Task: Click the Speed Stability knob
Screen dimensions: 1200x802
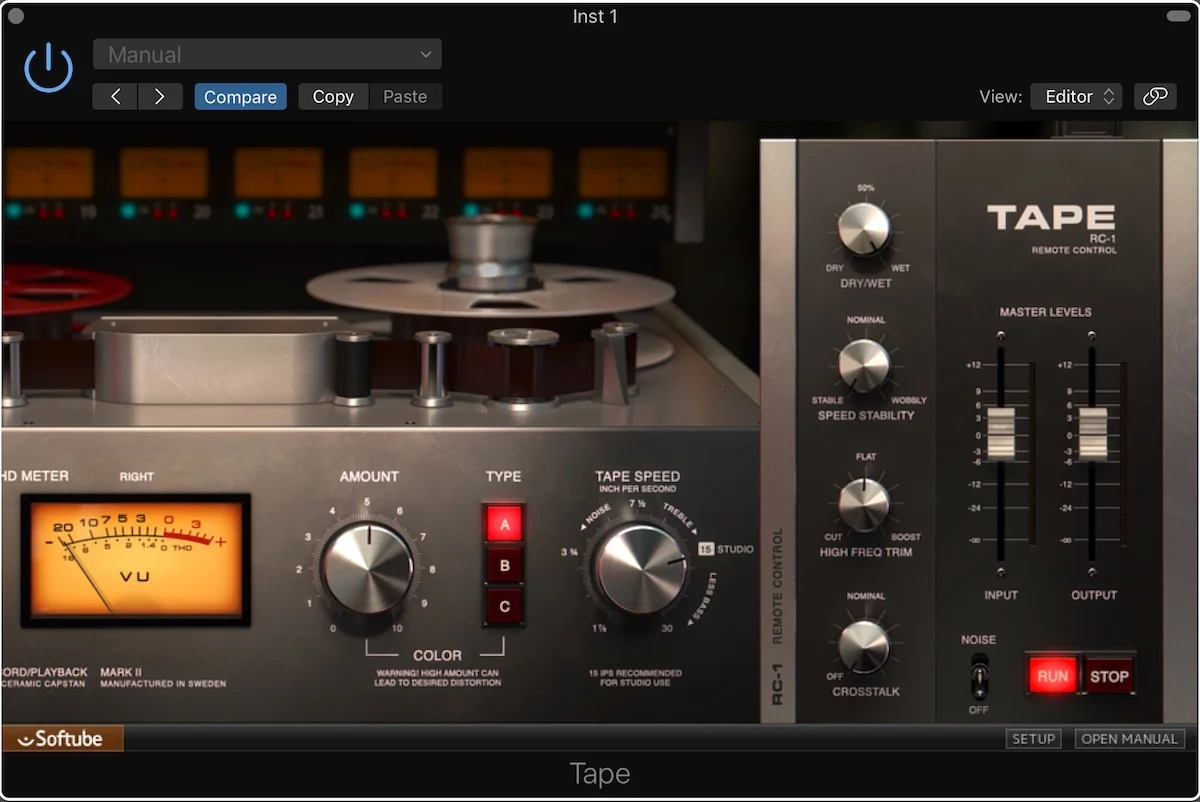Action: click(864, 365)
